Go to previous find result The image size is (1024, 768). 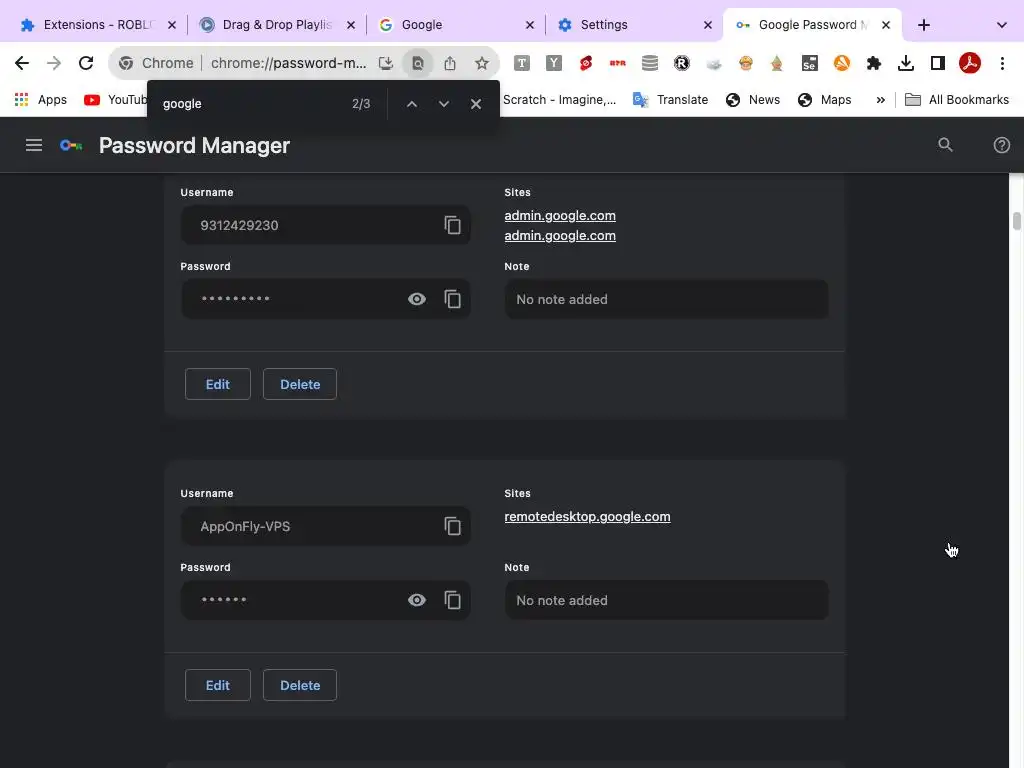tap(411, 104)
